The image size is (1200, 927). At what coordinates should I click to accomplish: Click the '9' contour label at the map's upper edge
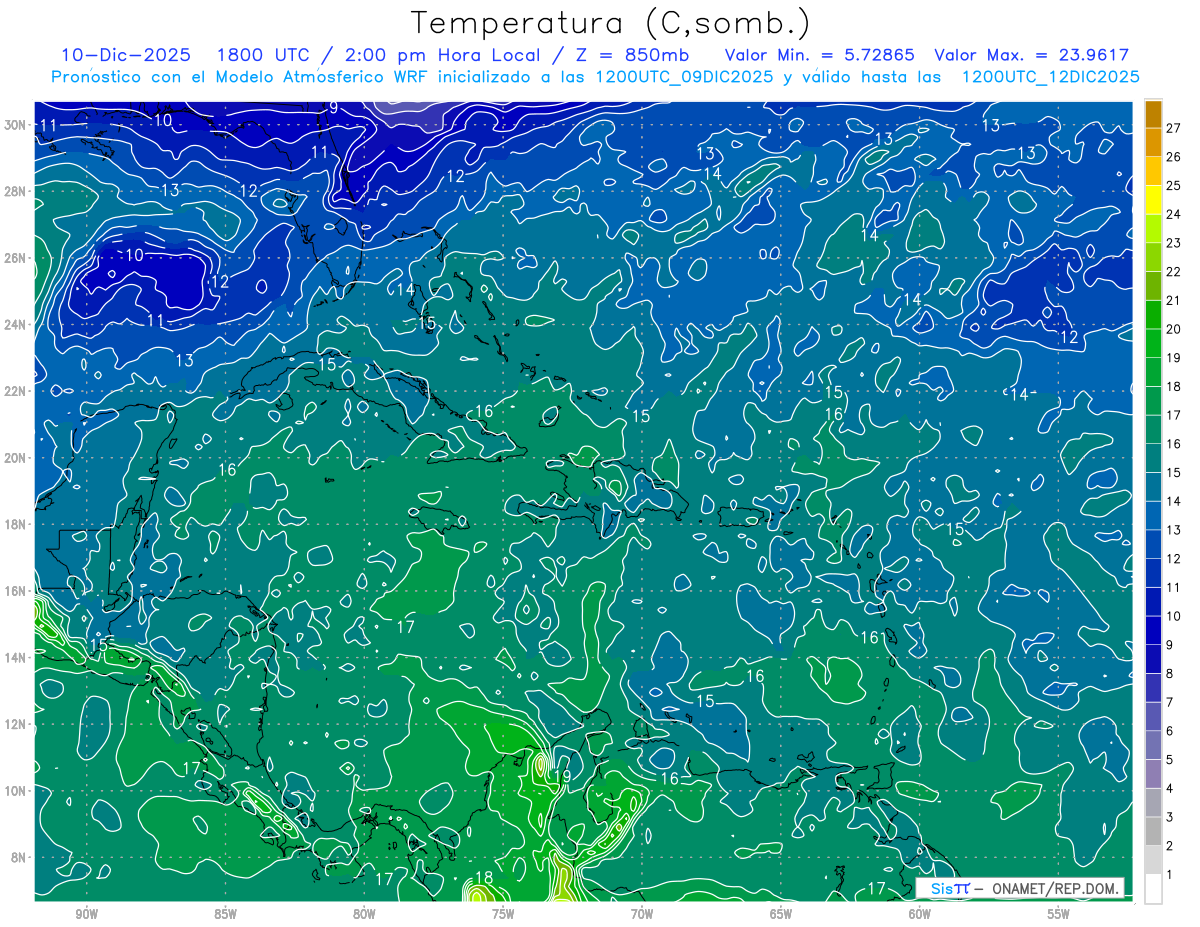tap(332, 107)
